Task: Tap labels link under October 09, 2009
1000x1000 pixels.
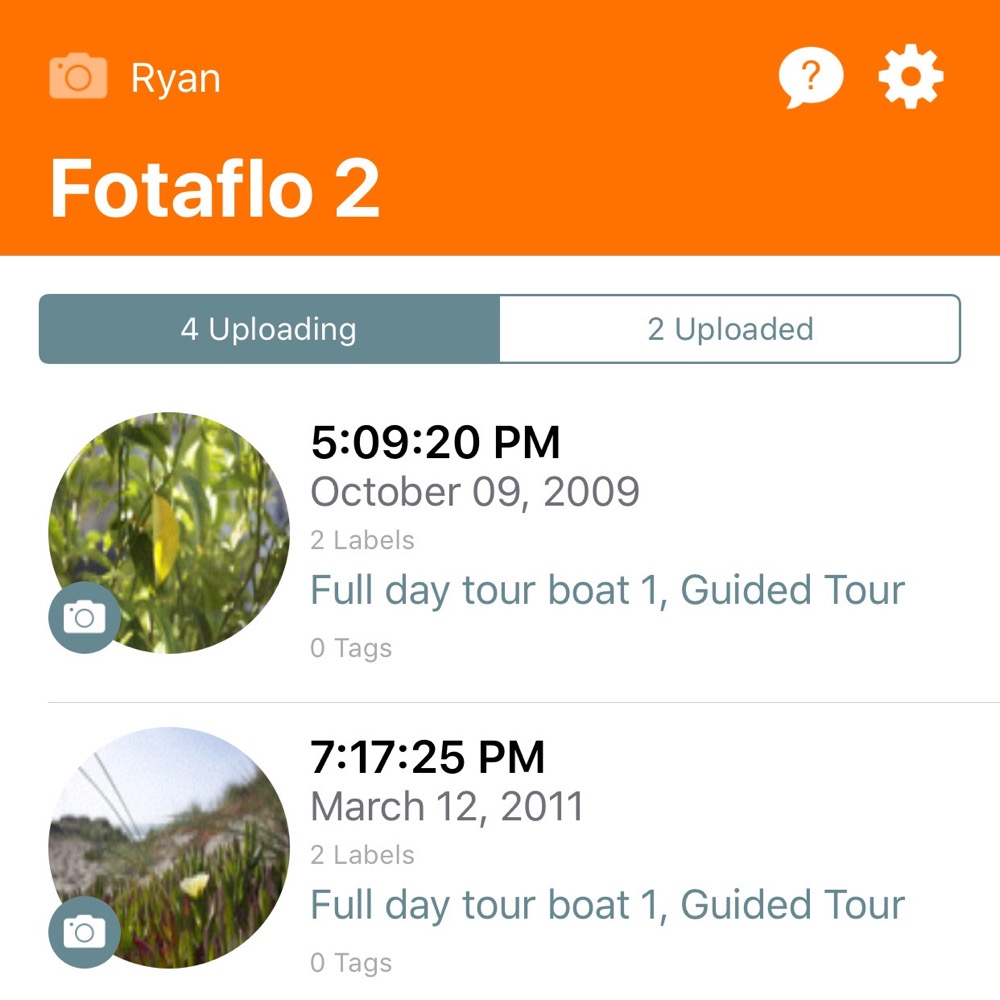Action: (607, 591)
